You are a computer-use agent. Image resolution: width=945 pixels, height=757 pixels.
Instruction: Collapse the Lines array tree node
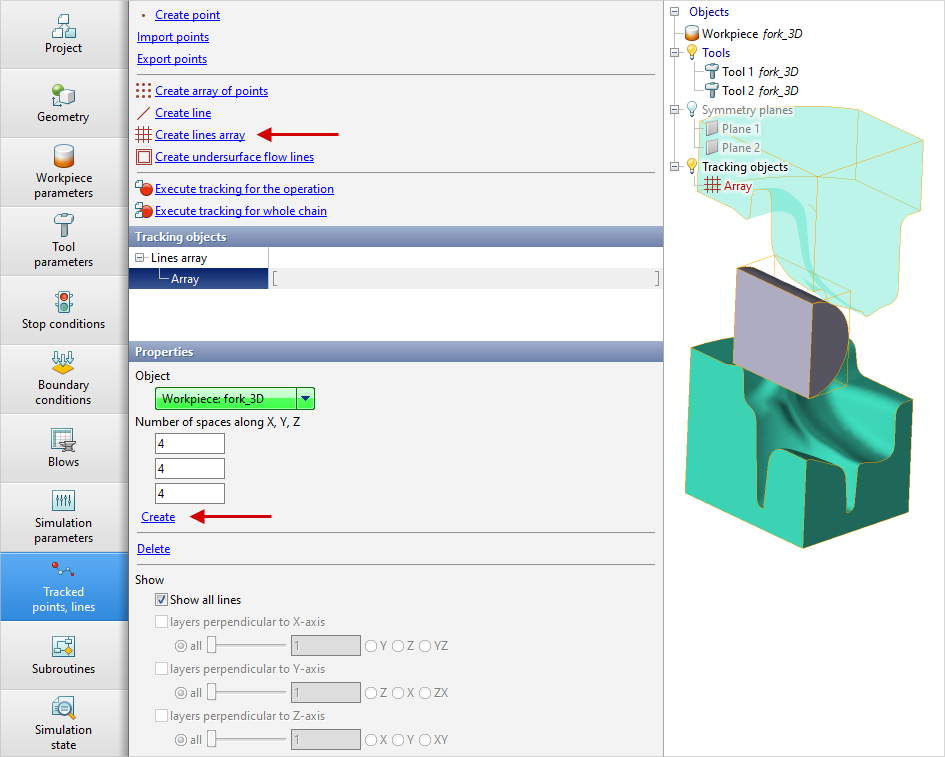tap(139, 258)
